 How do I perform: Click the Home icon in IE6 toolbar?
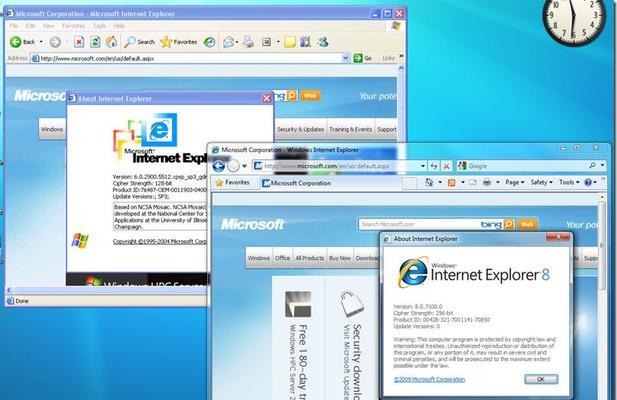(x=111, y=42)
